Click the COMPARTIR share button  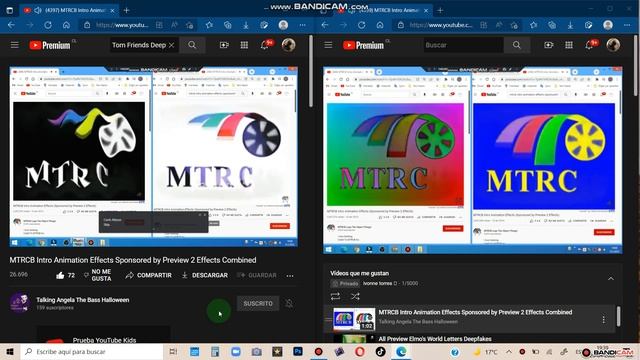[149, 276]
